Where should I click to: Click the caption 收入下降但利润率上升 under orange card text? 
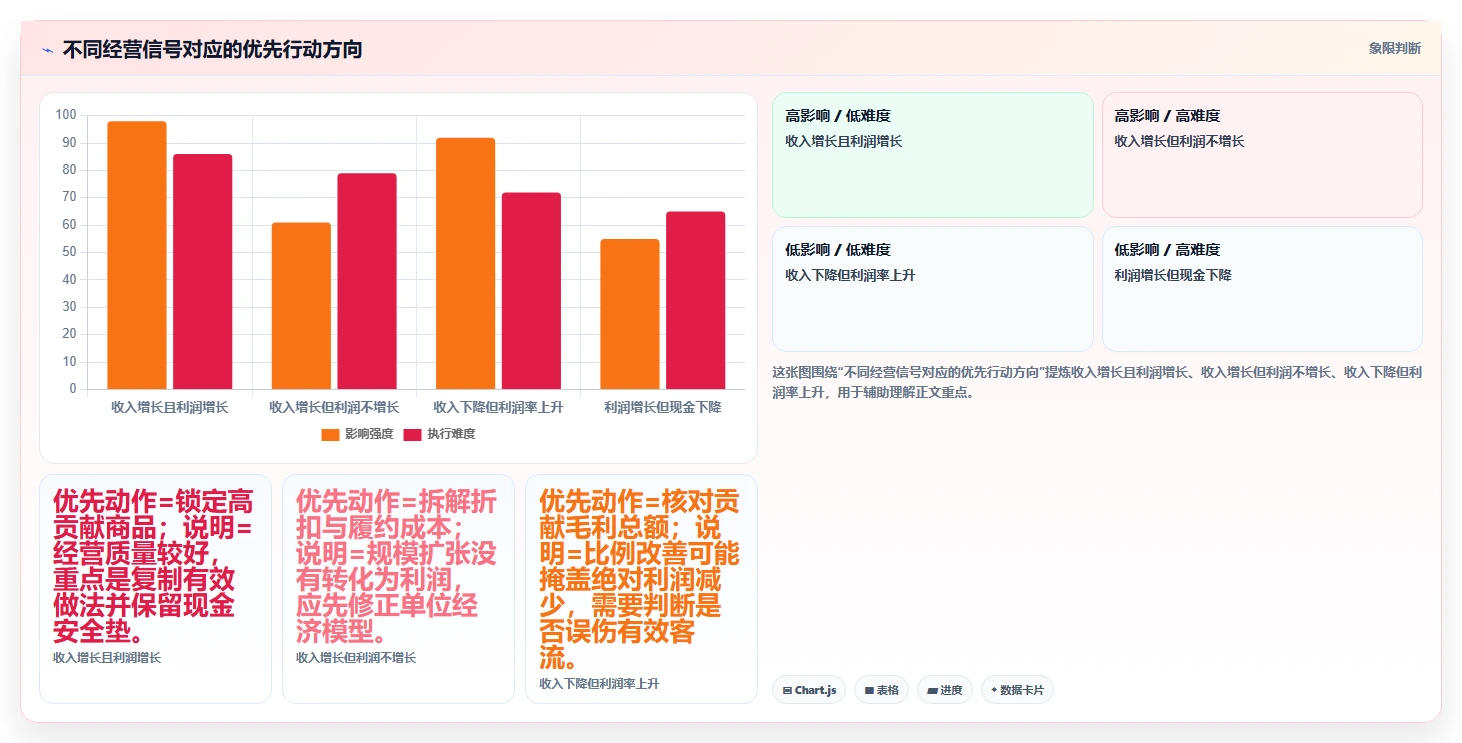coord(599,683)
